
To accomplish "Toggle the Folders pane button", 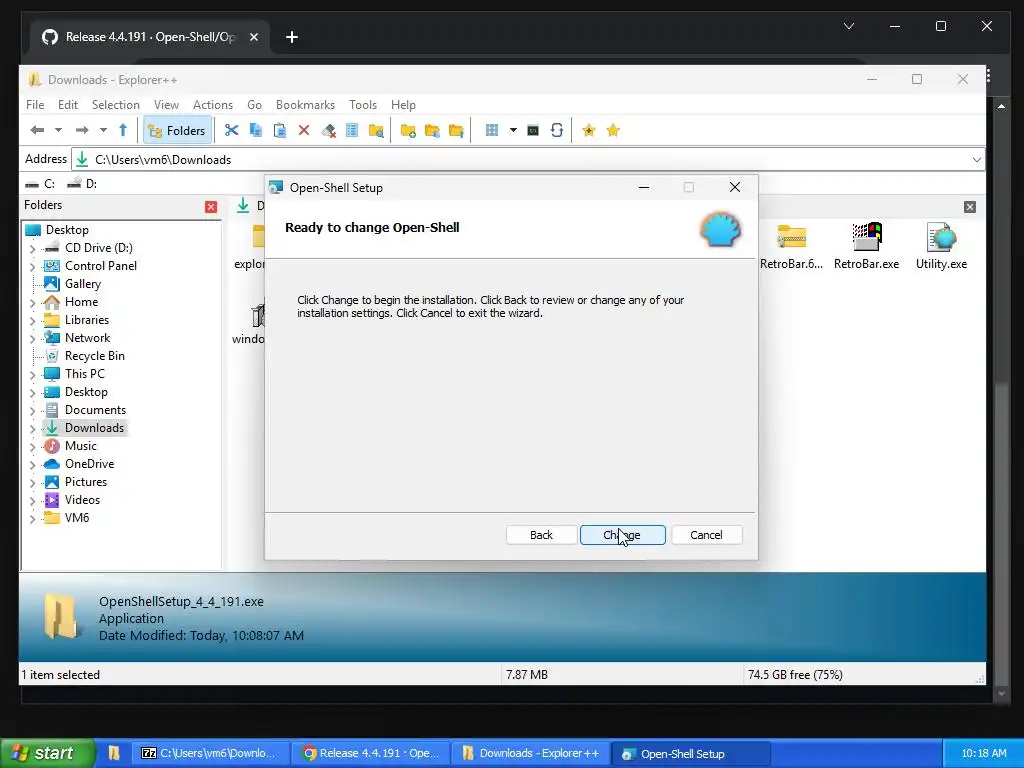I will click(x=178, y=131).
